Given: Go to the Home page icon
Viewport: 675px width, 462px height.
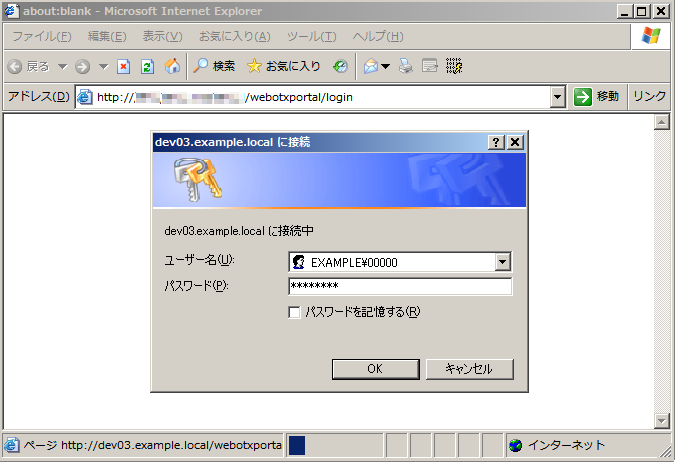Looking at the screenshot, I should pyautogui.click(x=172, y=66).
